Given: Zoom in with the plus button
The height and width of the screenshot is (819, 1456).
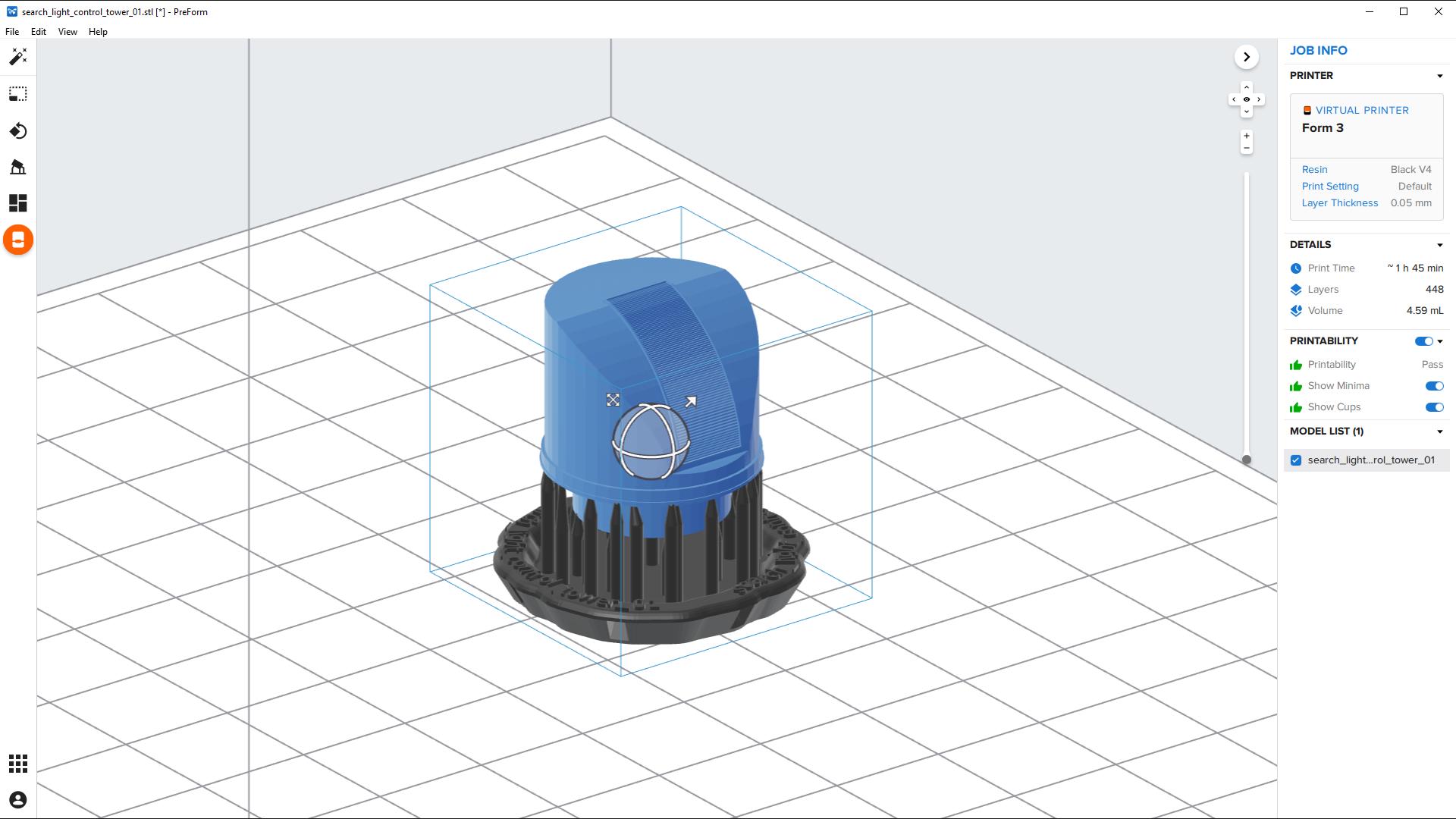Looking at the screenshot, I should [x=1247, y=136].
